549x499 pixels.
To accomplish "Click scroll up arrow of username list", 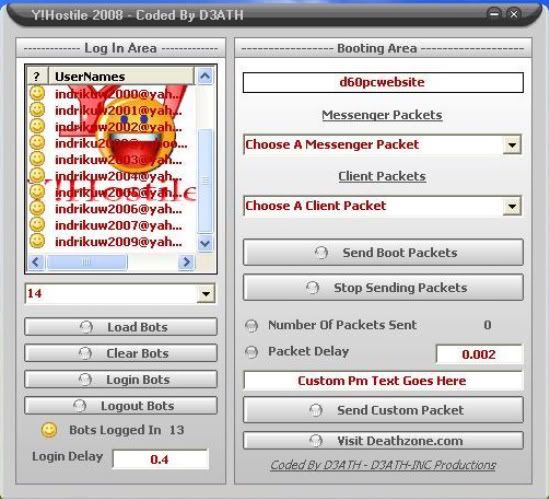I will [205, 76].
